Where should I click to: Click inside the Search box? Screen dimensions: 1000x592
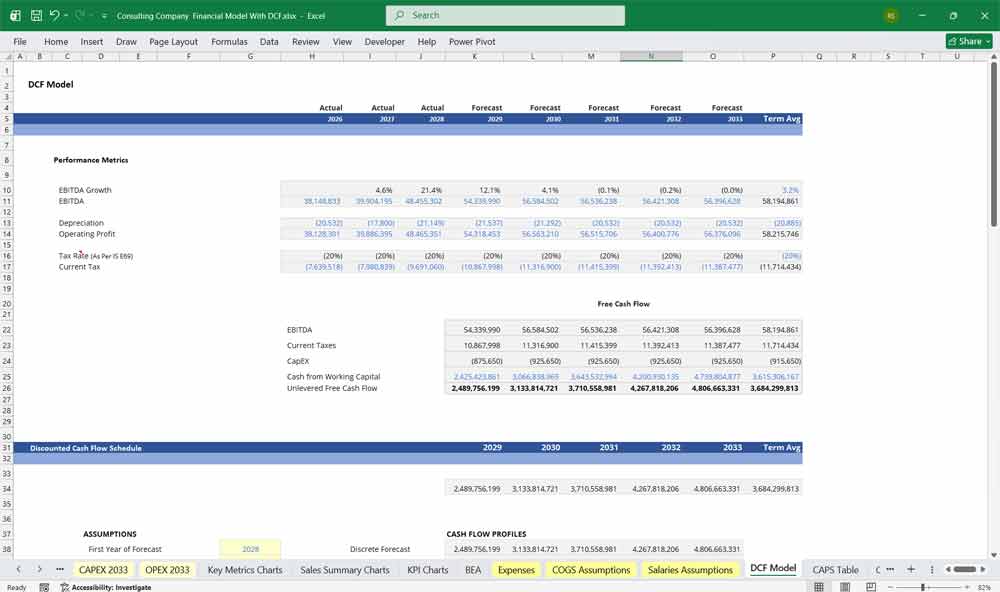click(505, 15)
